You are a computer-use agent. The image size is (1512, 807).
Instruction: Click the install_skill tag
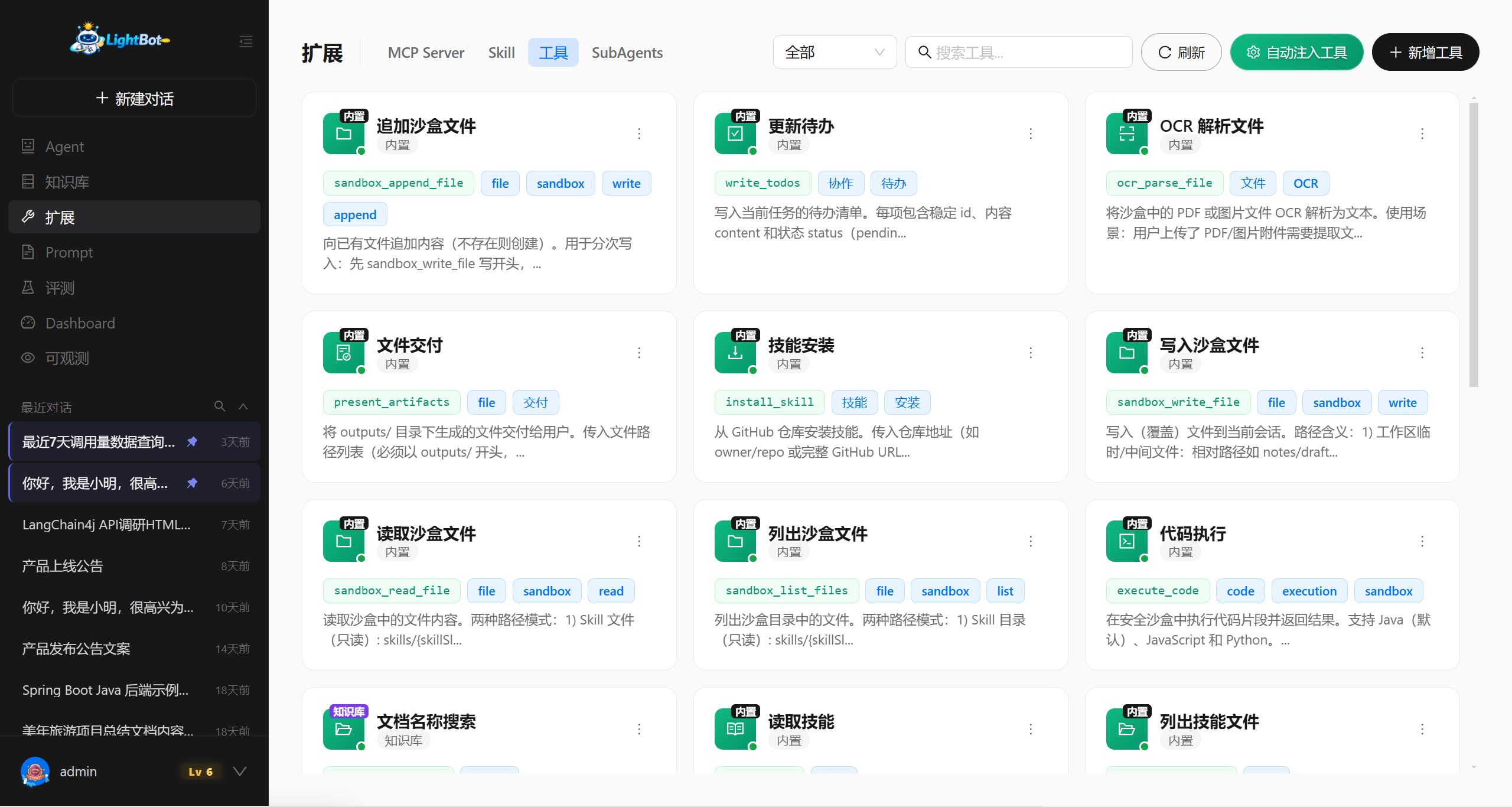click(770, 402)
